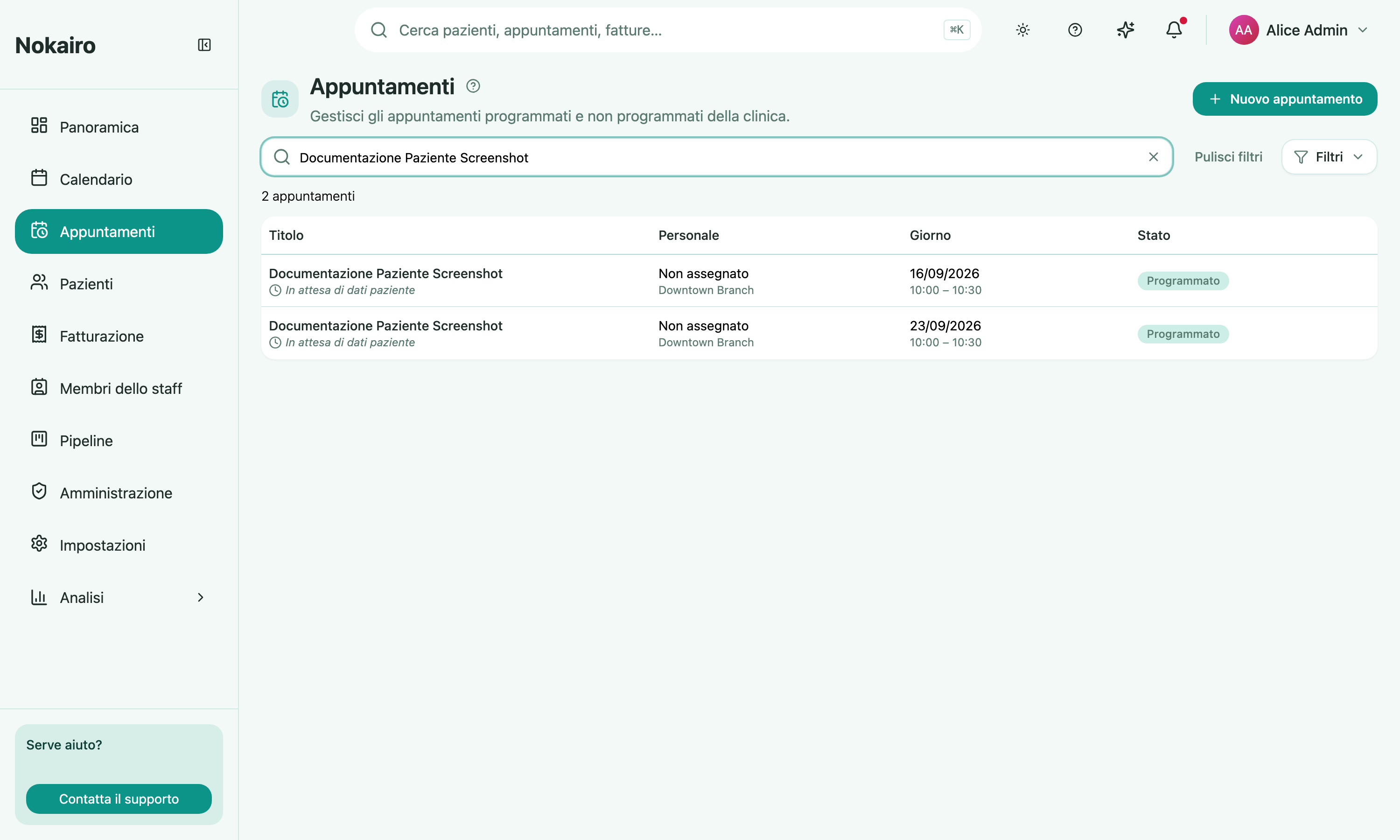Image resolution: width=1400 pixels, height=840 pixels.
Task: Focus the global search field
Action: point(668,30)
